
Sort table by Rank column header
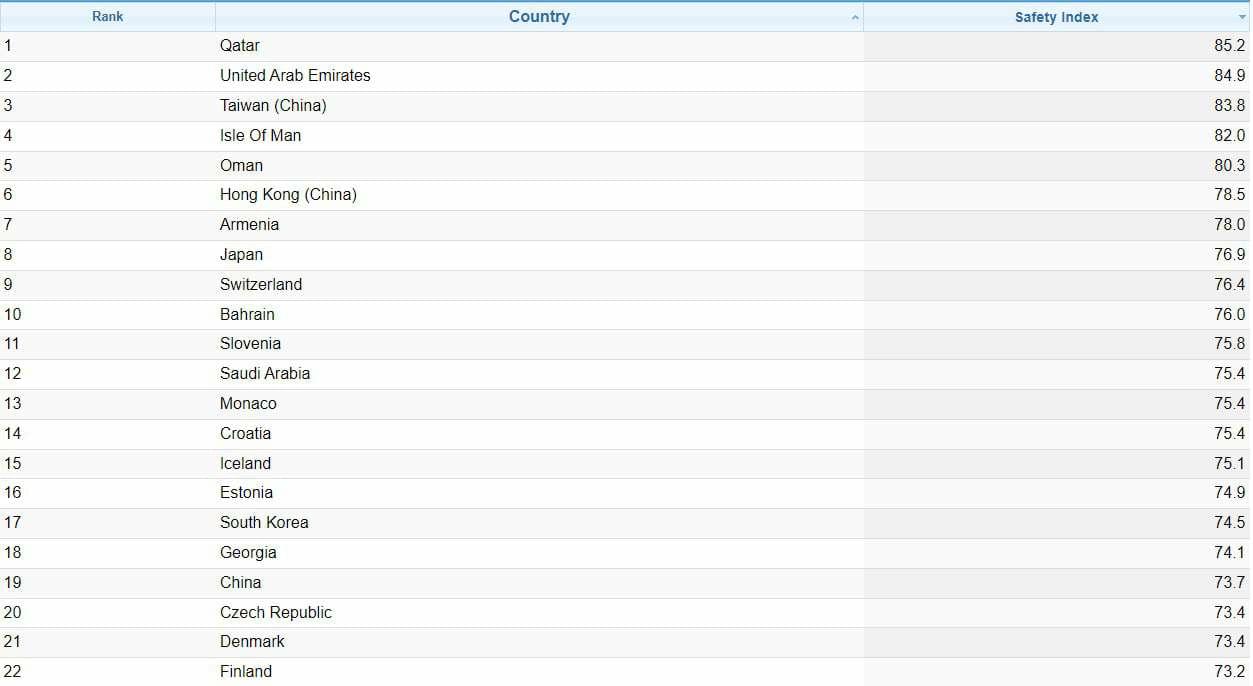coord(107,16)
